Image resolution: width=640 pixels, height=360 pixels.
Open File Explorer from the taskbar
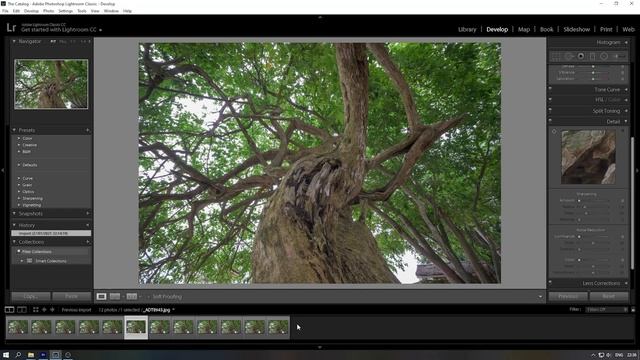click(x=31, y=355)
